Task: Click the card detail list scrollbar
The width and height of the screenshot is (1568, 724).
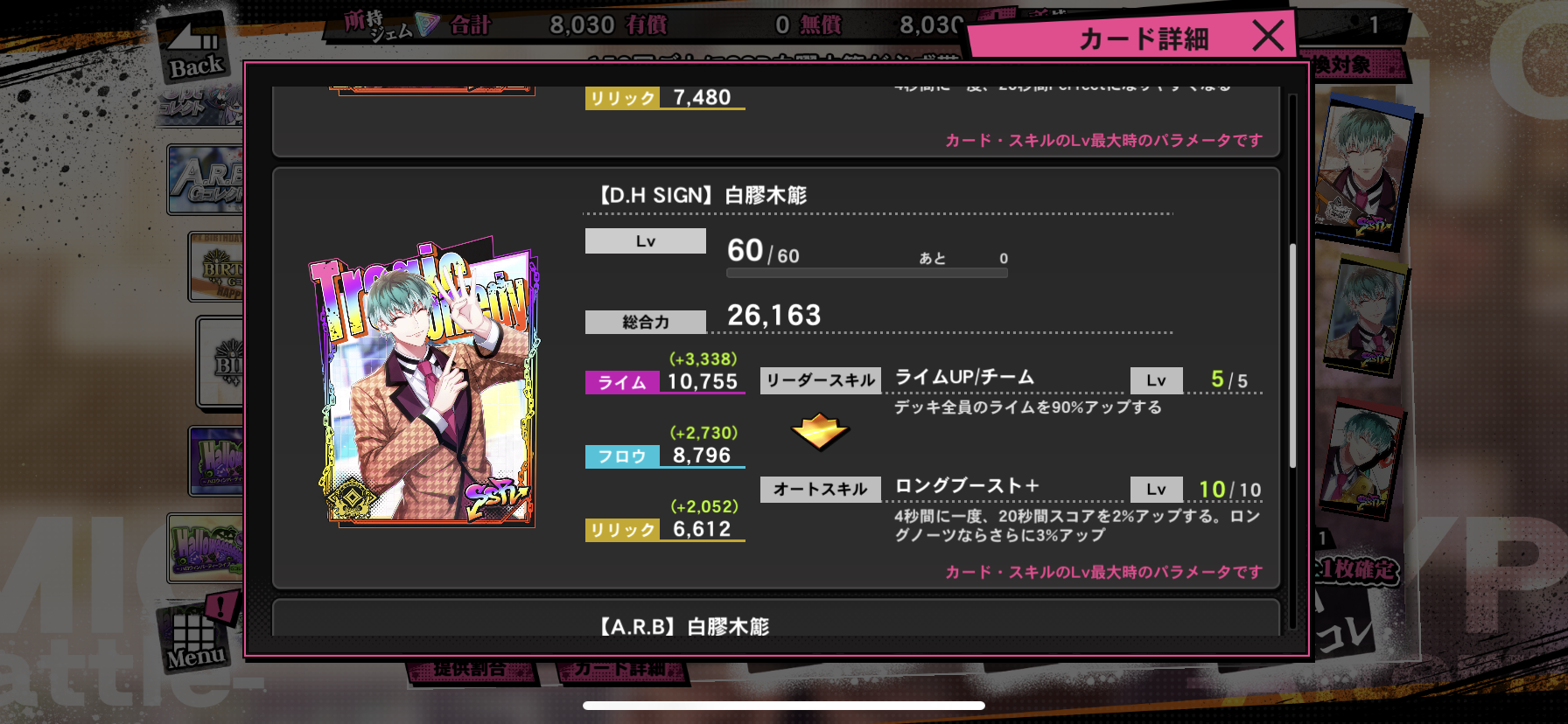Action: (1292, 356)
